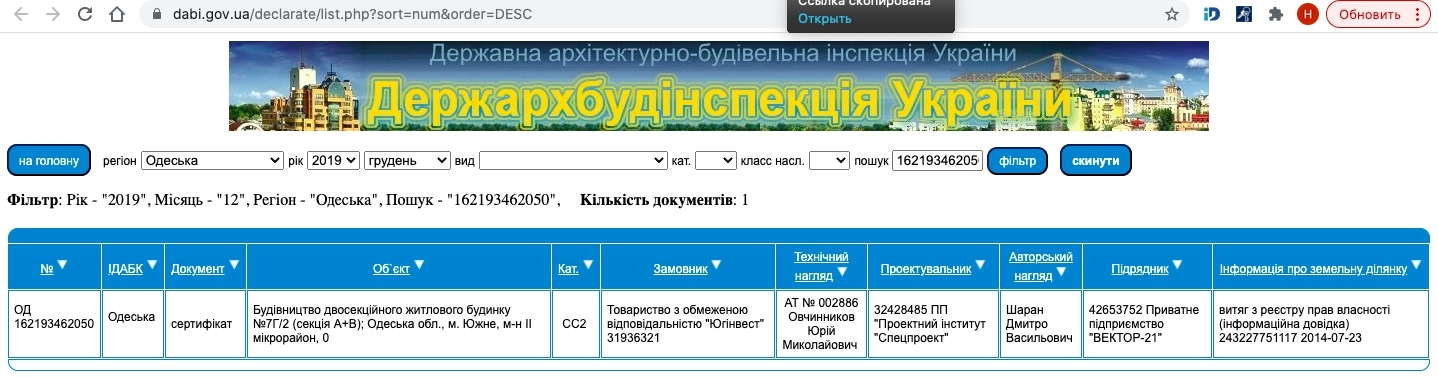Image resolution: width=1438 pixels, height=378 pixels.
Task: Open the регіон dropdown showing Одеська
Action: [x=212, y=160]
